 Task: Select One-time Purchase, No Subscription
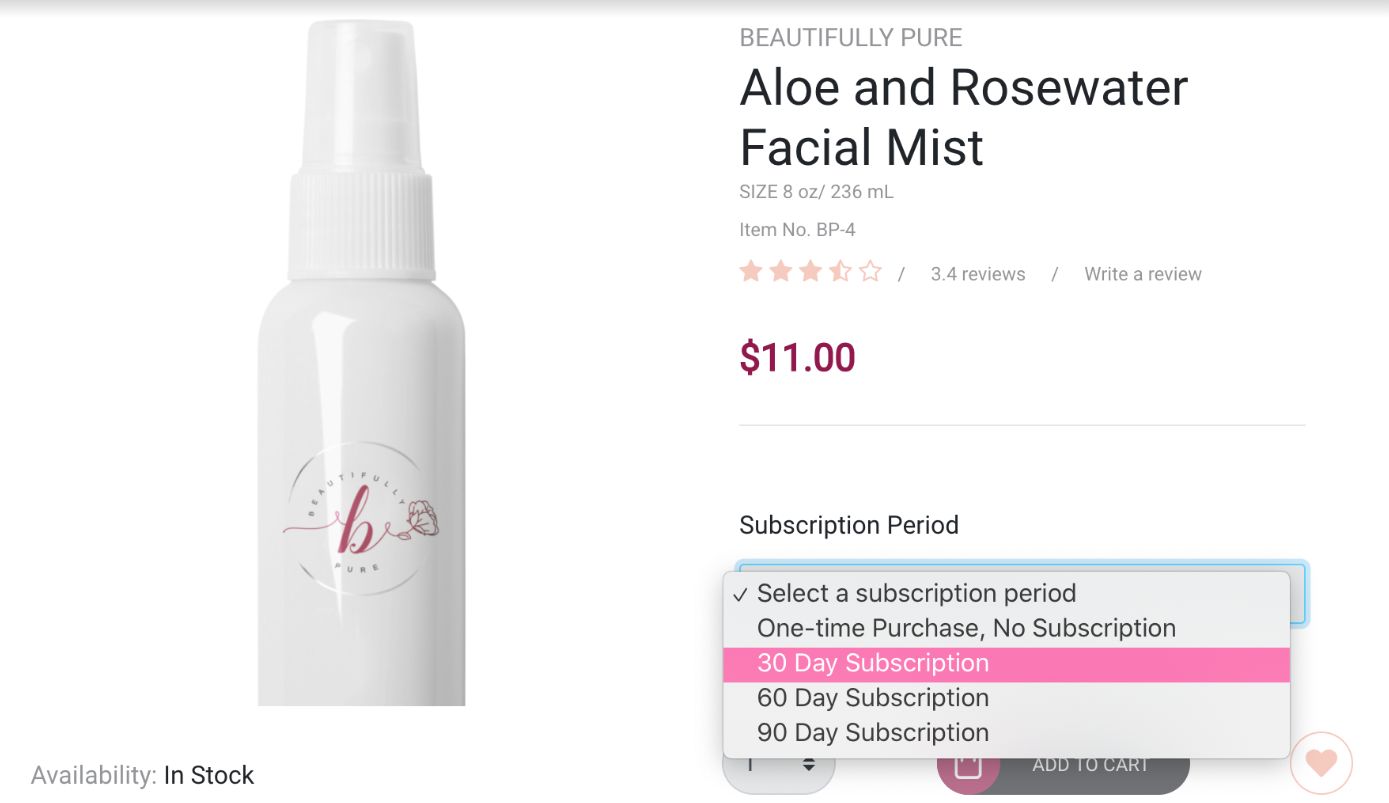tap(966, 628)
